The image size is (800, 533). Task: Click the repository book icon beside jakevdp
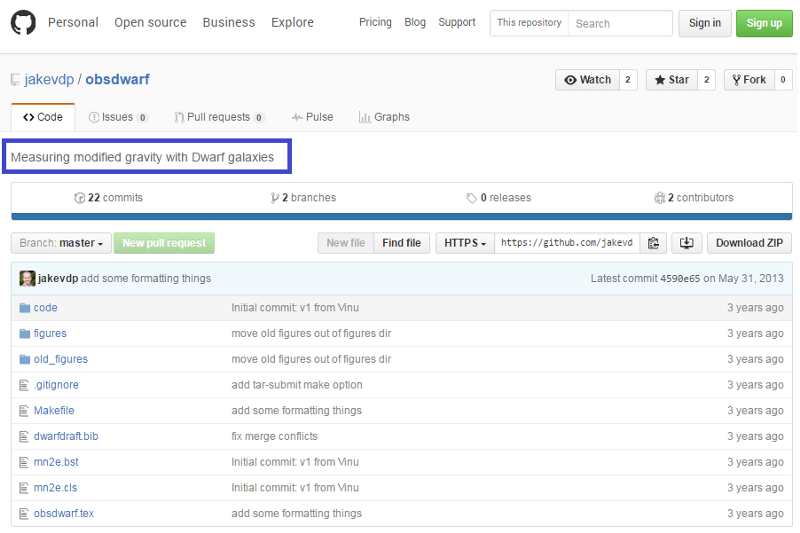[x=15, y=80]
